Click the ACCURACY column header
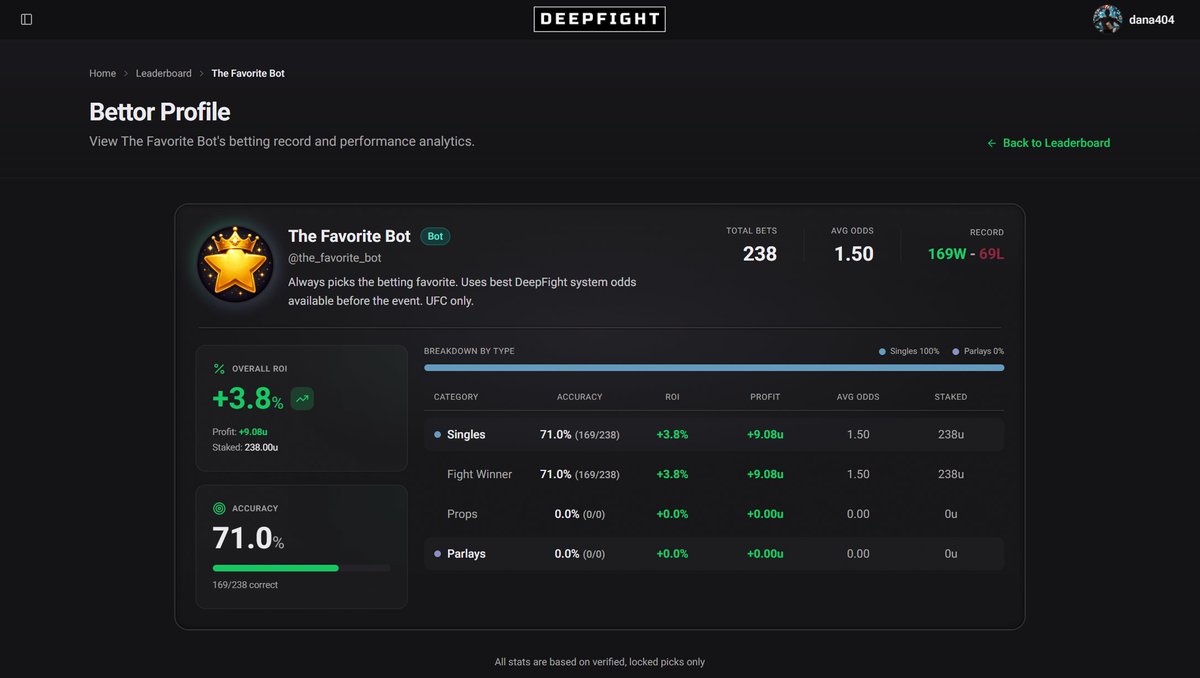 point(580,397)
